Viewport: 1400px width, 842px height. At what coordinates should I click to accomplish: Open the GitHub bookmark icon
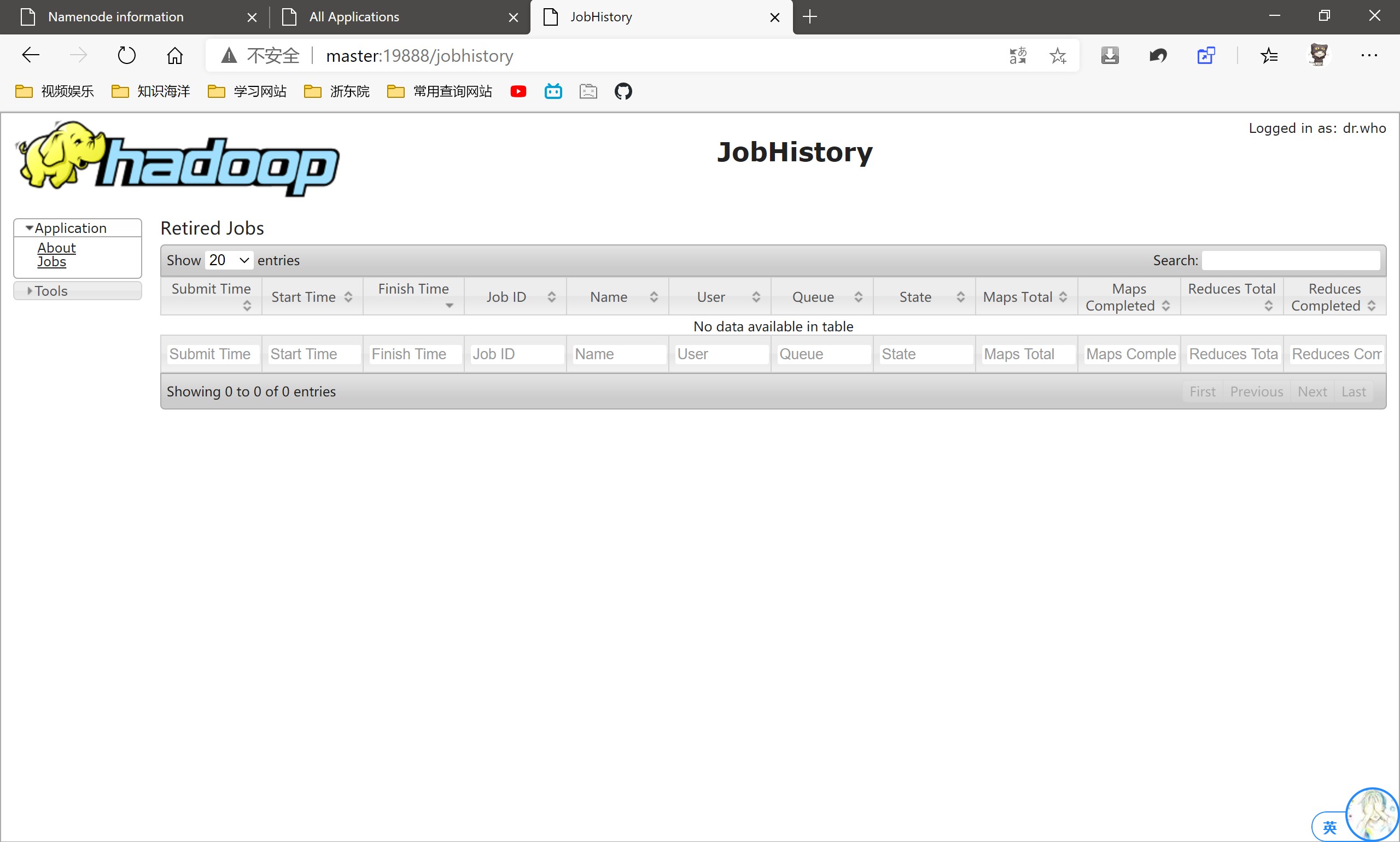click(x=623, y=91)
